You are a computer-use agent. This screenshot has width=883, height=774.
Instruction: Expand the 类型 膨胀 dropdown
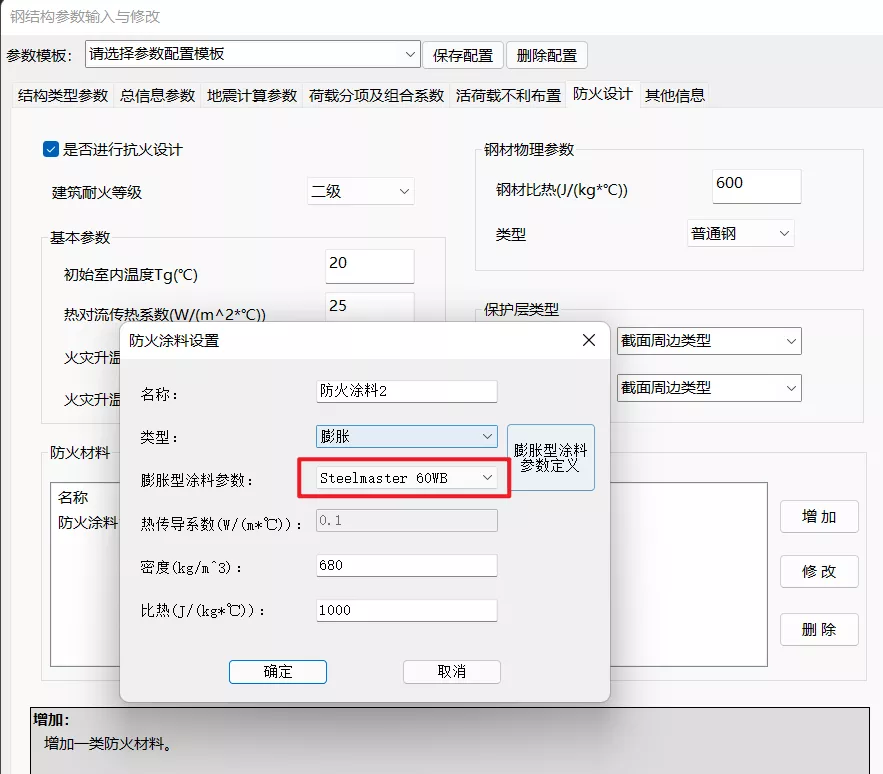pyautogui.click(x=406, y=436)
